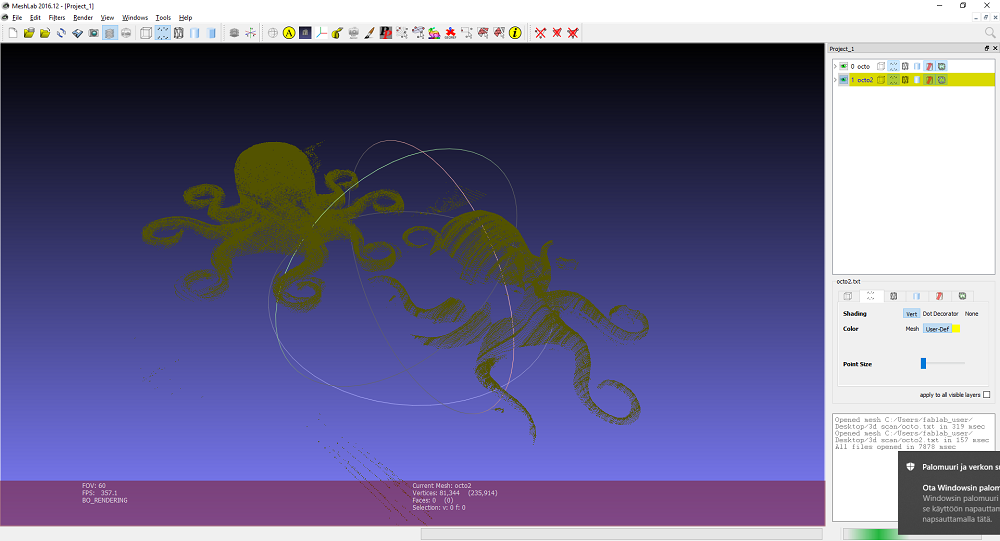
Task: Open the Tools menu
Action: (x=163, y=18)
